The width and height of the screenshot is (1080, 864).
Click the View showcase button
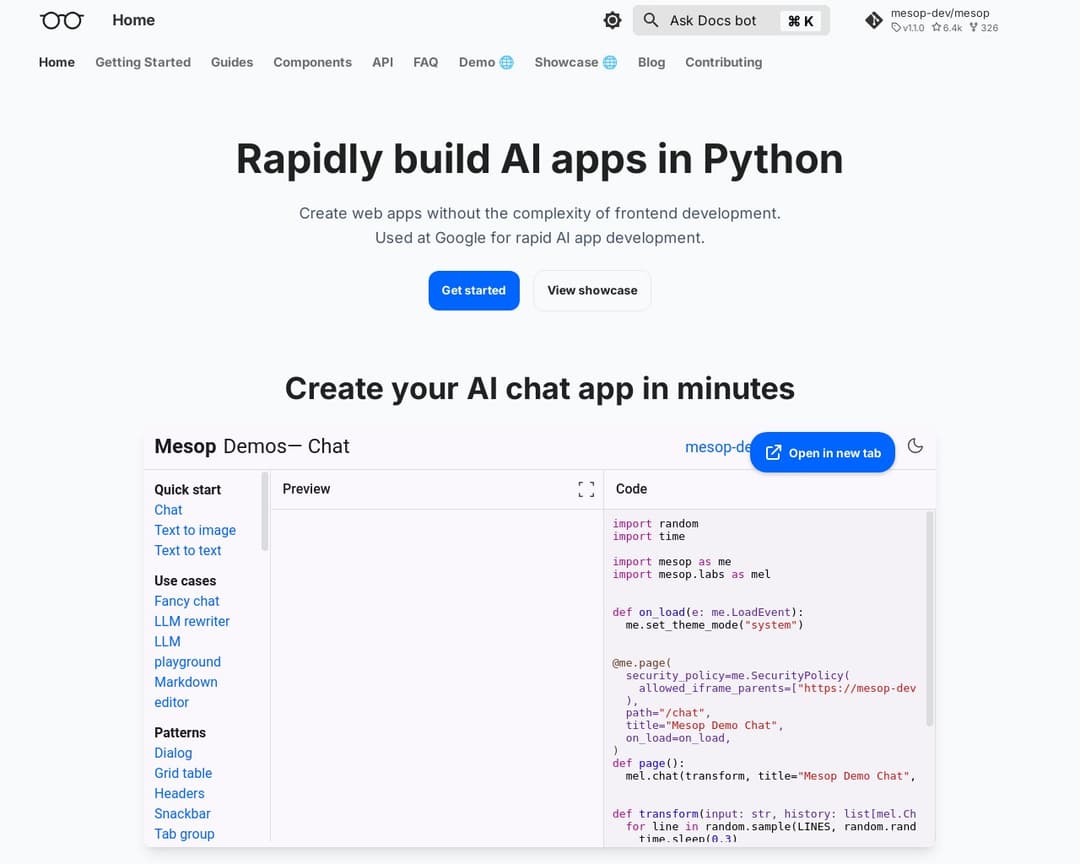click(x=592, y=290)
